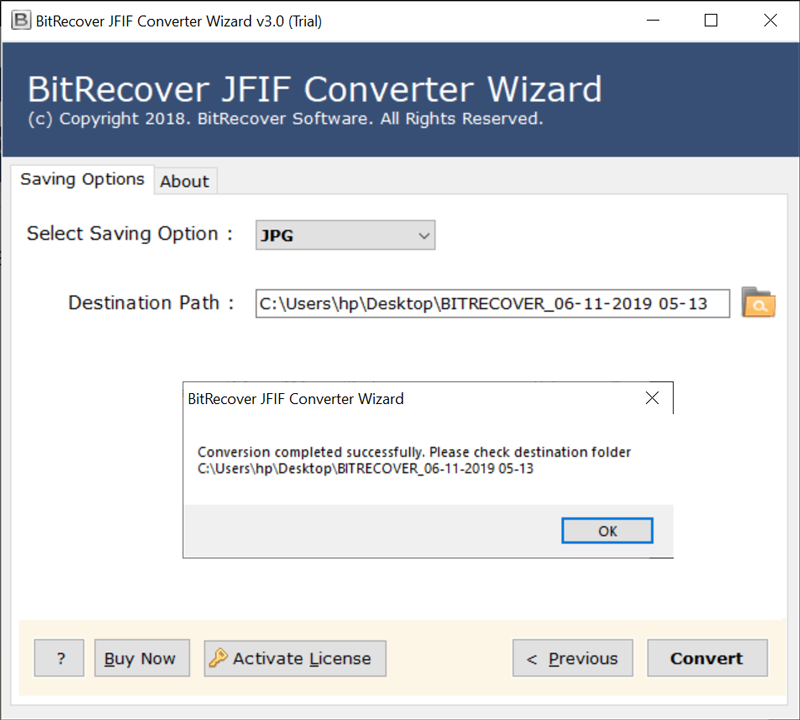Switch to the About tab
The height and width of the screenshot is (720, 800).
pos(185,181)
